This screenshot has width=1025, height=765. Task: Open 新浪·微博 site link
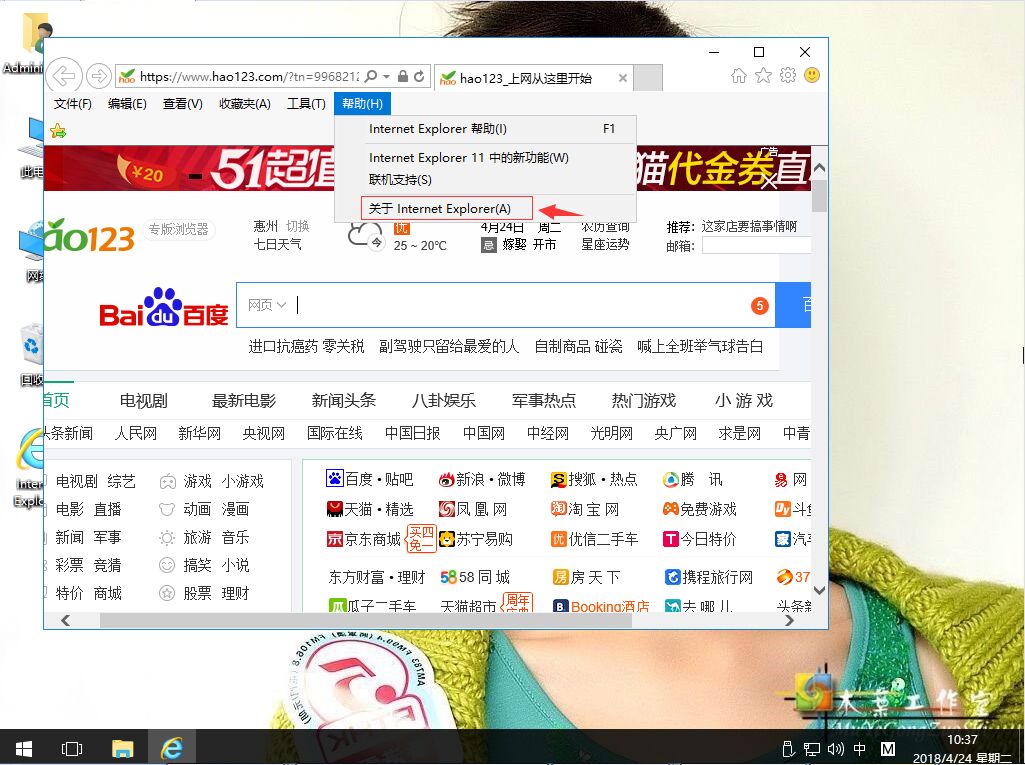click(x=482, y=479)
